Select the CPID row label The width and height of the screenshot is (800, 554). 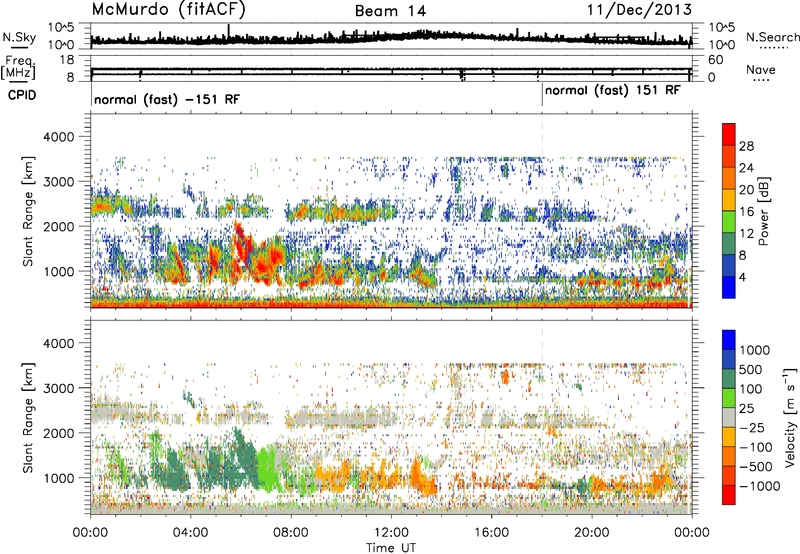pos(22,95)
